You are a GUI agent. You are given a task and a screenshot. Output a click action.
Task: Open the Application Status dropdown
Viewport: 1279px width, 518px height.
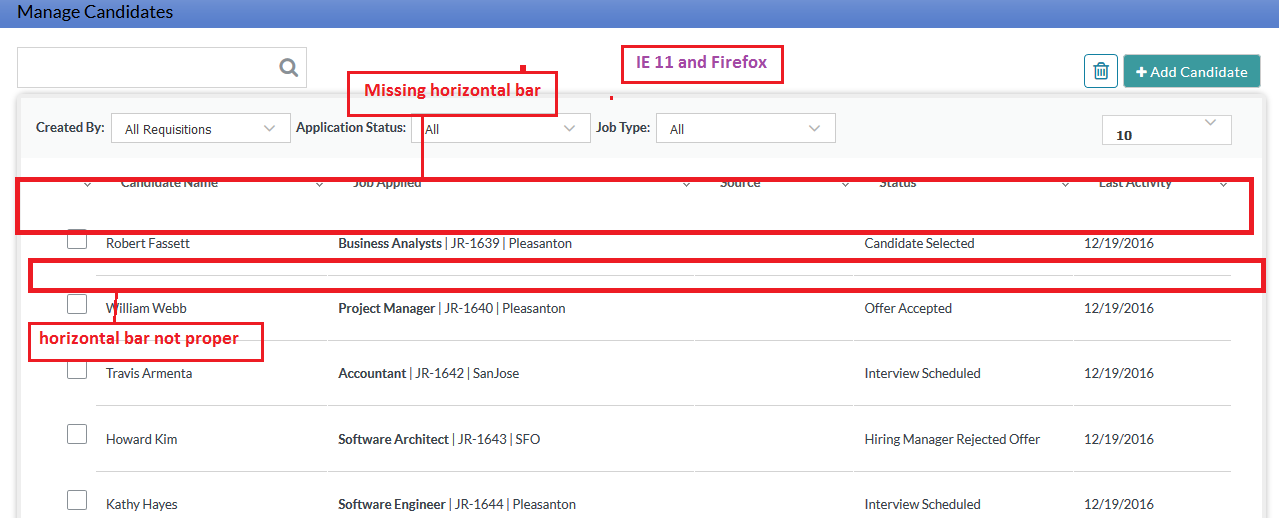coord(500,129)
